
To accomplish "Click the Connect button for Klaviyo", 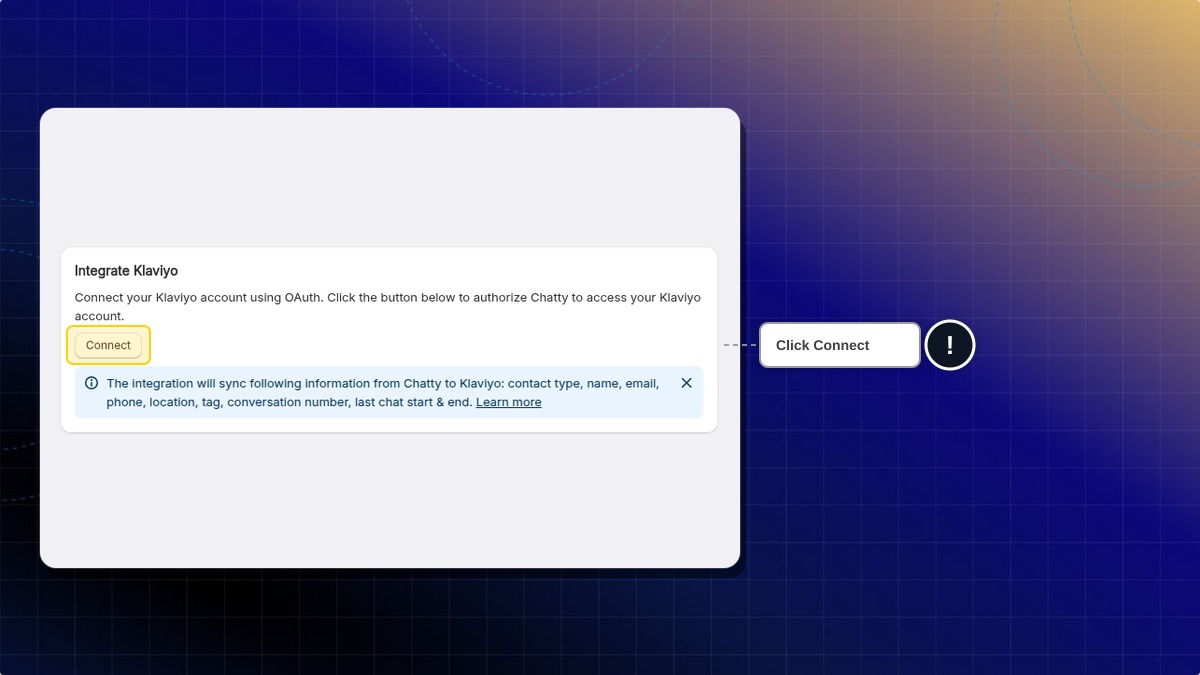I will point(108,345).
